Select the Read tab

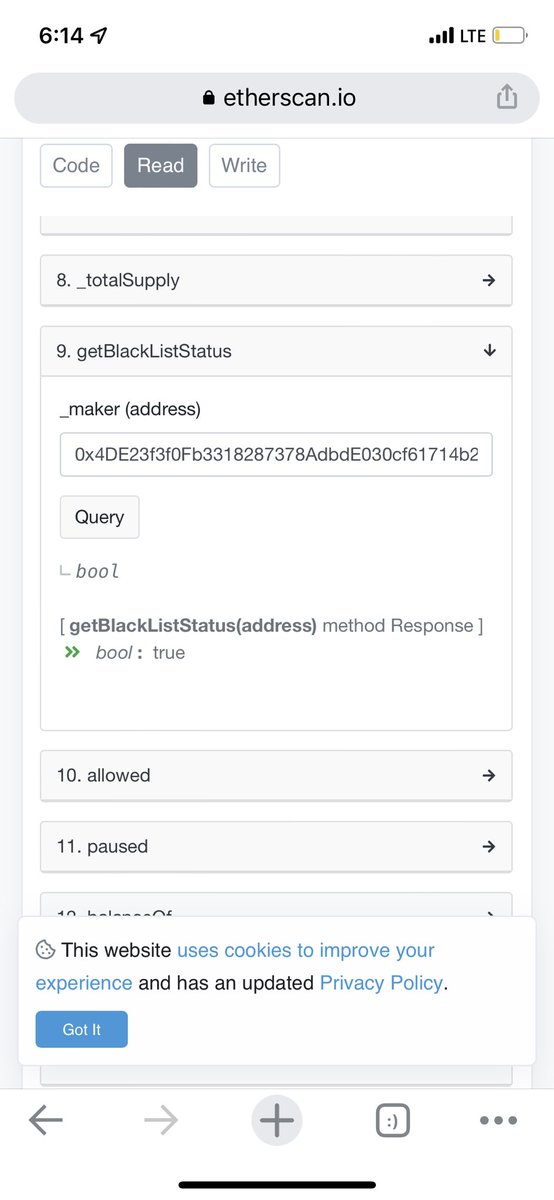[161, 166]
